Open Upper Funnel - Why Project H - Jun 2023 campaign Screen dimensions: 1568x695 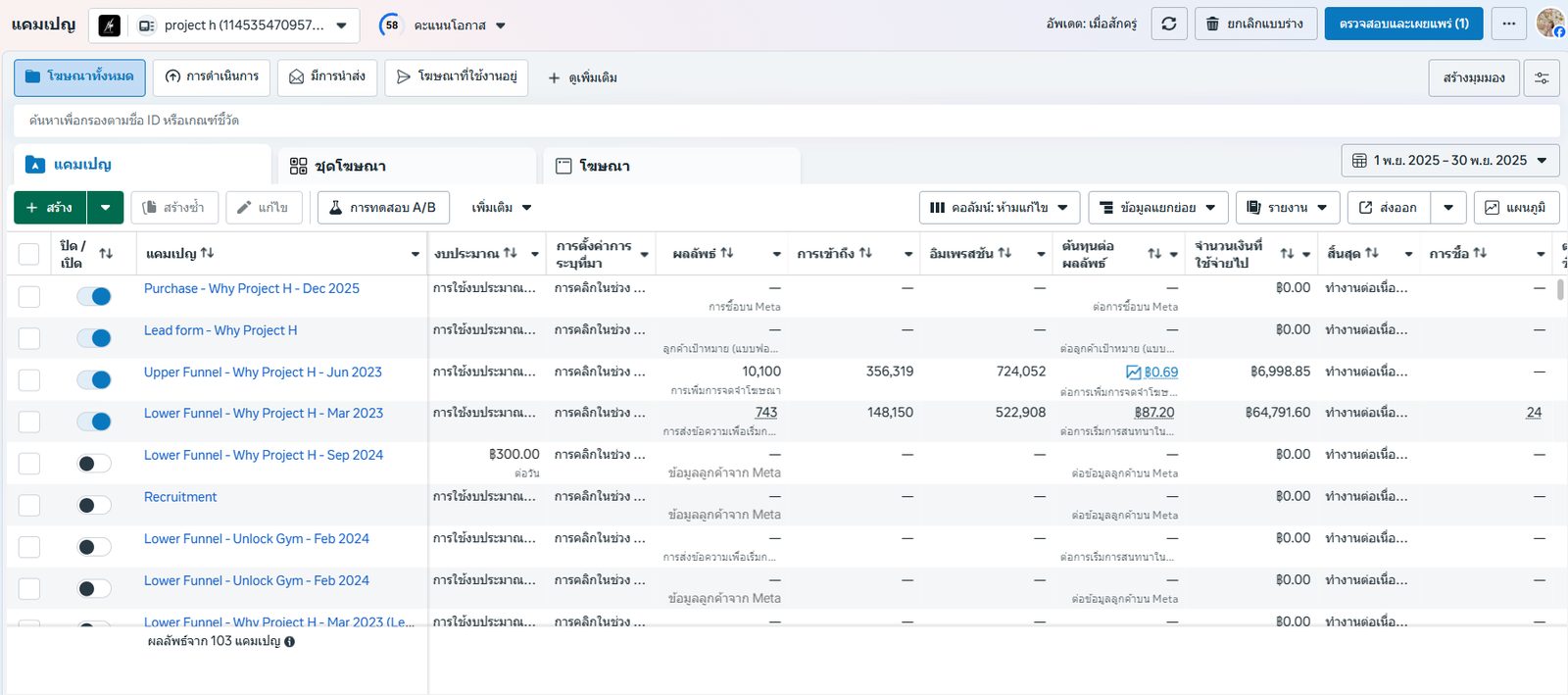coord(263,372)
